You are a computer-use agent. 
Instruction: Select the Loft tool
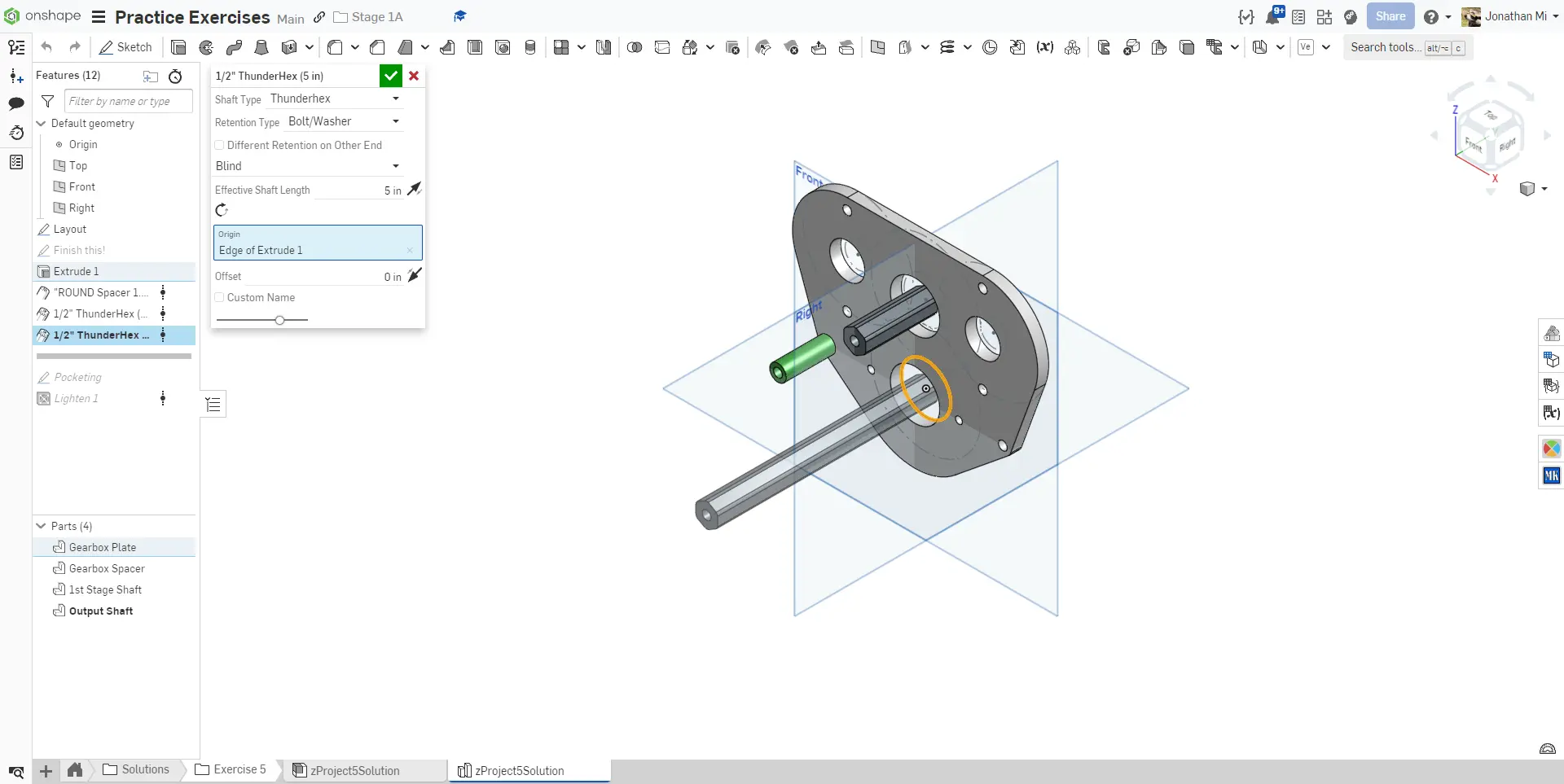pos(261,47)
